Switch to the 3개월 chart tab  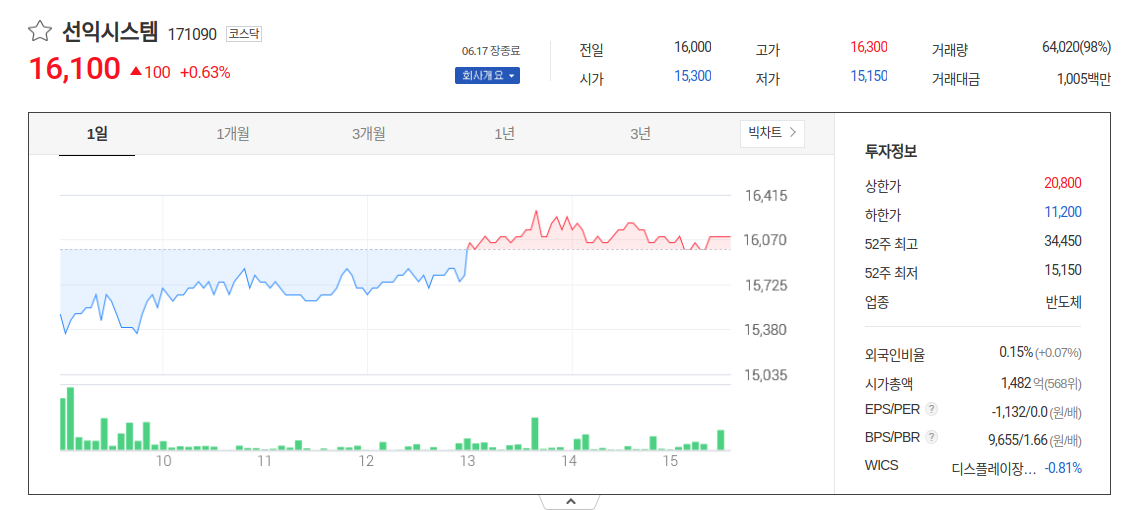[368, 133]
